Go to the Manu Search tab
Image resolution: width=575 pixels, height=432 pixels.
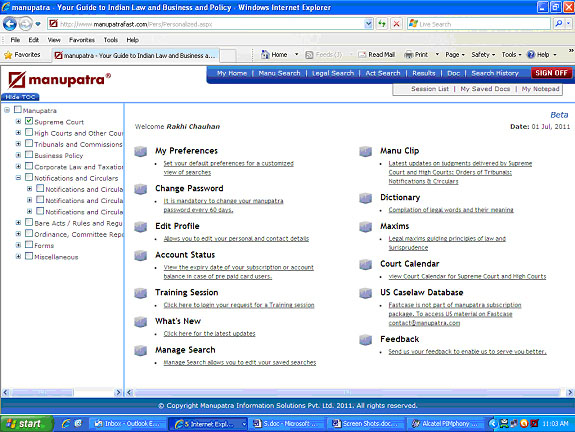tap(279, 73)
